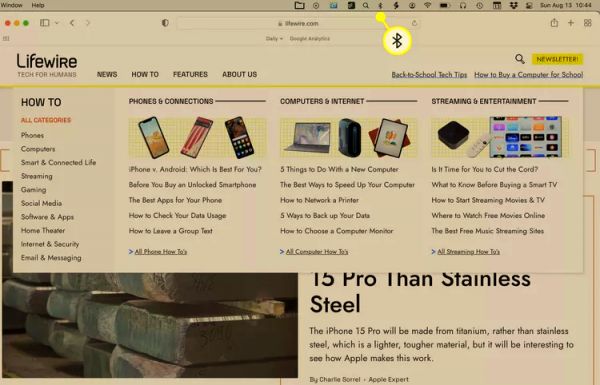The height and width of the screenshot is (385, 600).
Task: Click the NEWSLETTER! button
Action: tap(558, 59)
